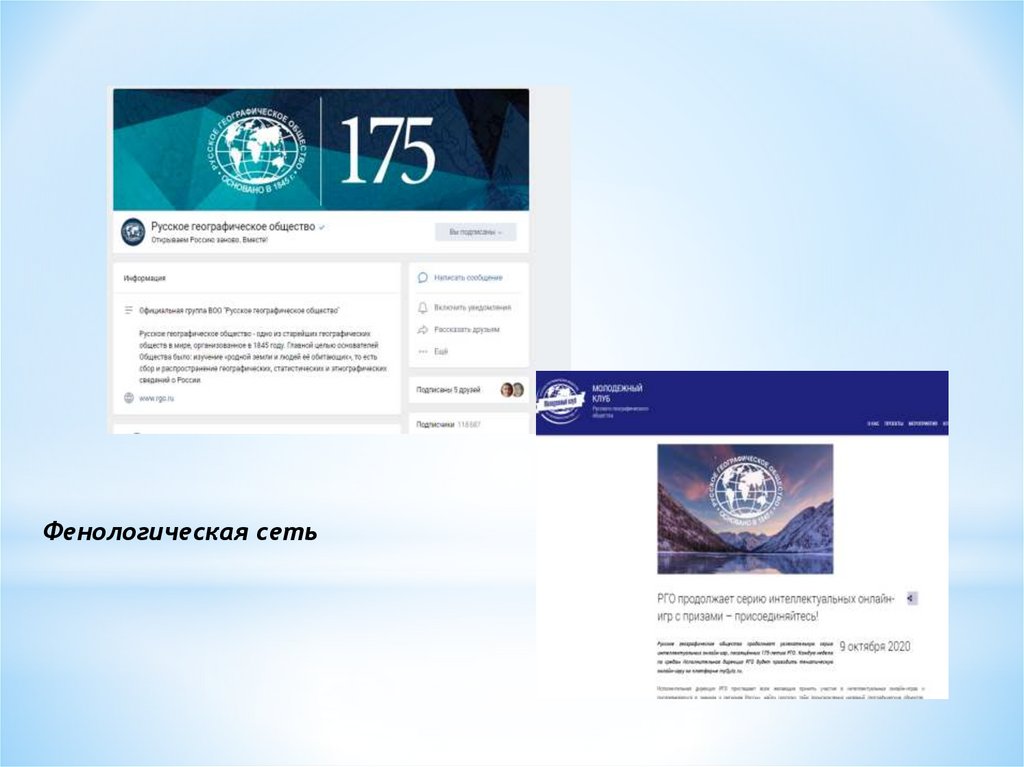The image size is (1024, 767).
Task: Click Рассказать друзьям
Action: tap(466, 329)
